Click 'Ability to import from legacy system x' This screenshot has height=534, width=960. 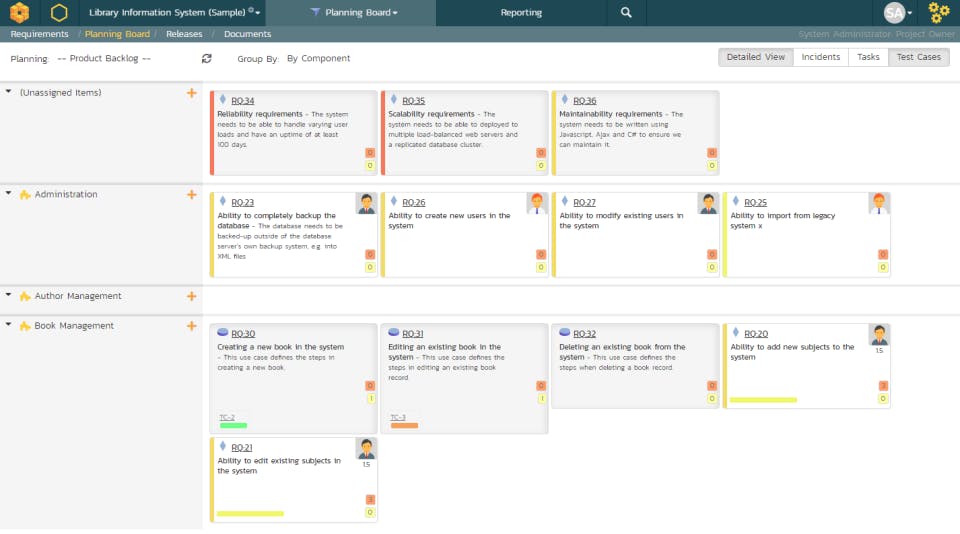coord(782,220)
